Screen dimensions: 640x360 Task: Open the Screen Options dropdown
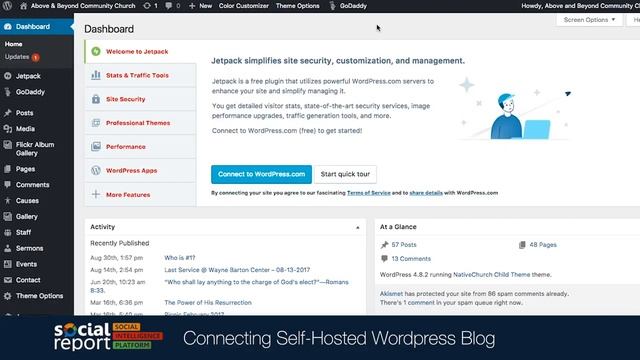589,20
